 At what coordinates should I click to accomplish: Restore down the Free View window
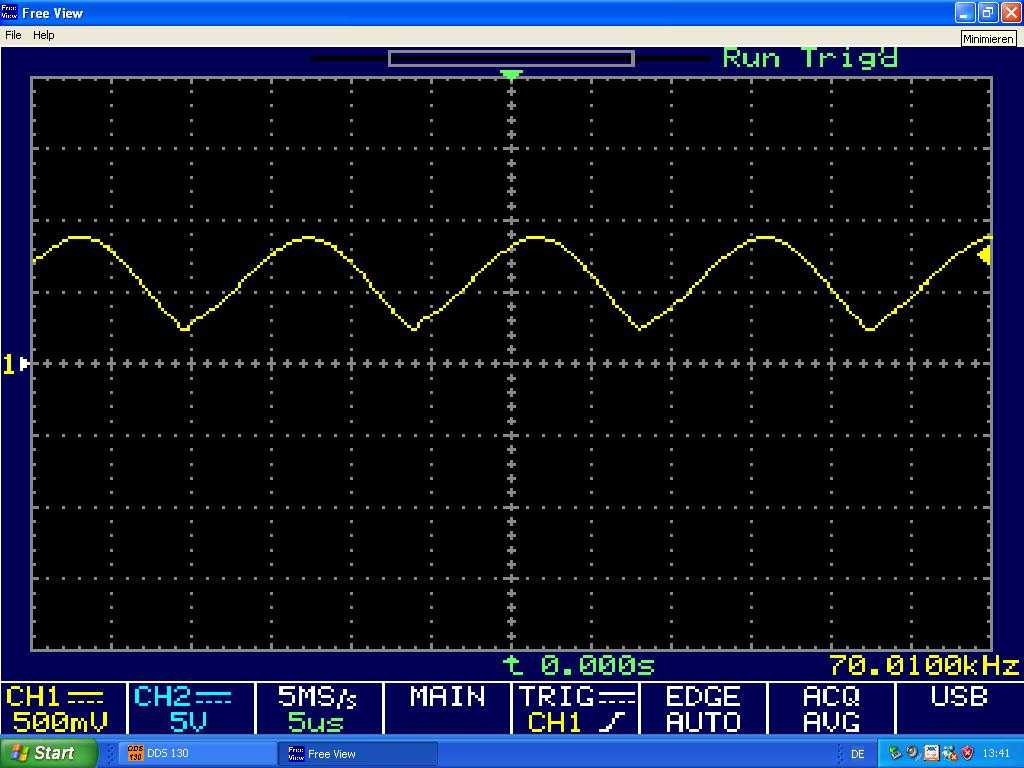988,12
